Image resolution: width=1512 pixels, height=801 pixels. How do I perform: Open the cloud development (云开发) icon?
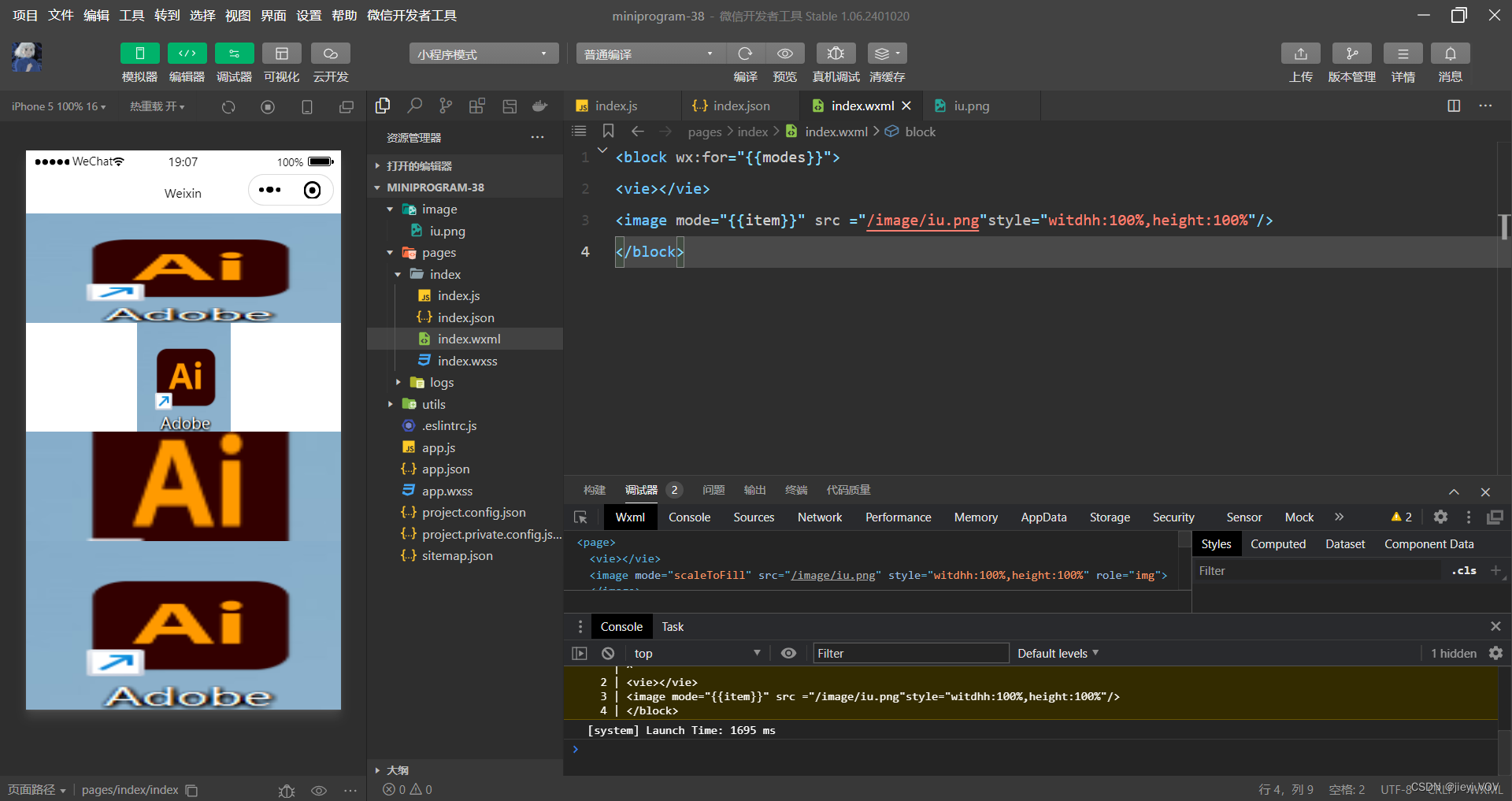[x=330, y=54]
